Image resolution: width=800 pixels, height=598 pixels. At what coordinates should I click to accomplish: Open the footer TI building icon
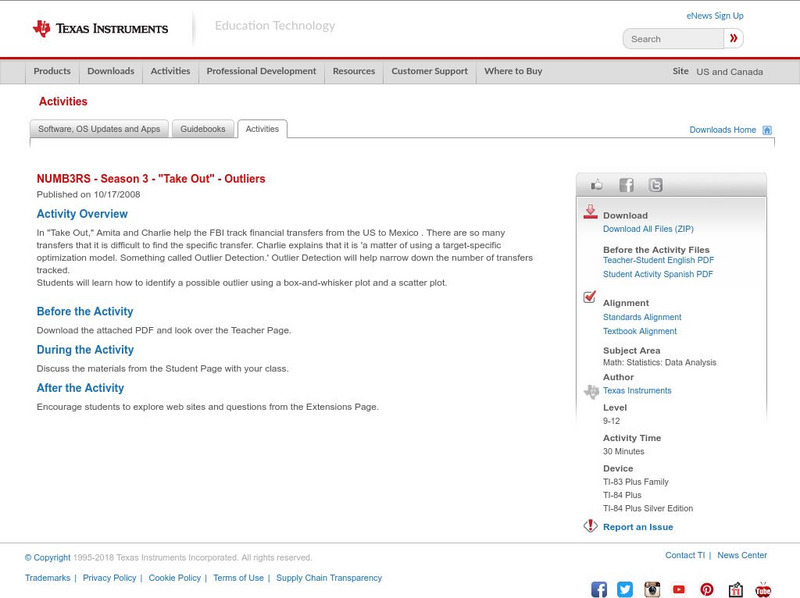point(735,589)
